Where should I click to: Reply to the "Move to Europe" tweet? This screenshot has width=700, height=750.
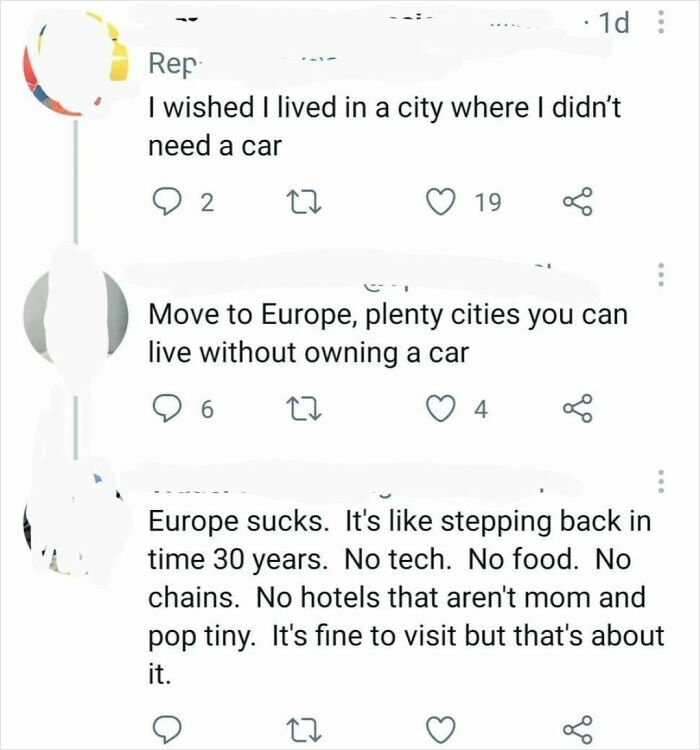click(x=166, y=409)
